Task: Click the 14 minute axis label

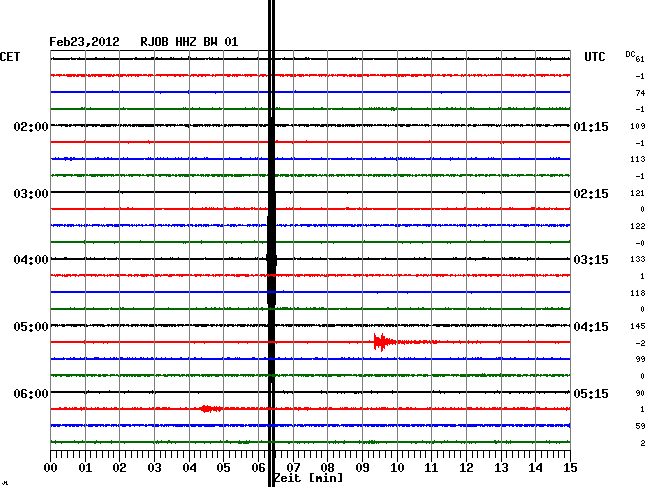Action: (536, 468)
